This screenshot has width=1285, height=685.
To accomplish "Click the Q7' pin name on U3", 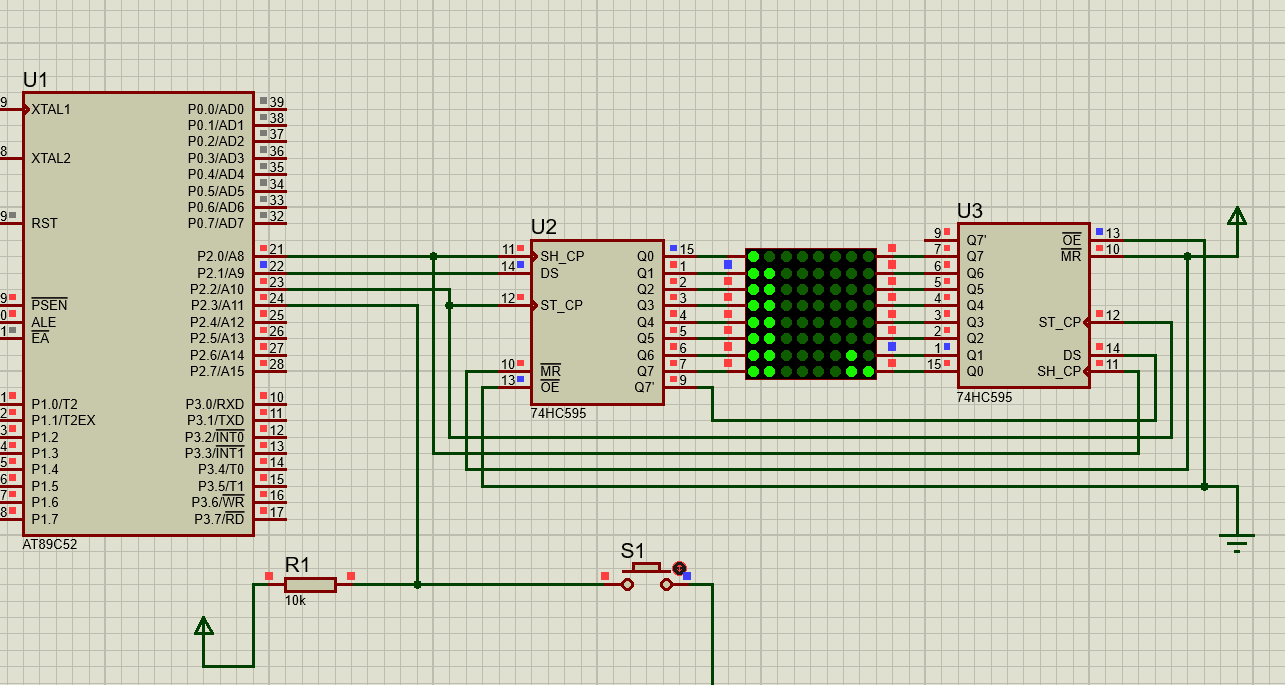I will click(976, 240).
